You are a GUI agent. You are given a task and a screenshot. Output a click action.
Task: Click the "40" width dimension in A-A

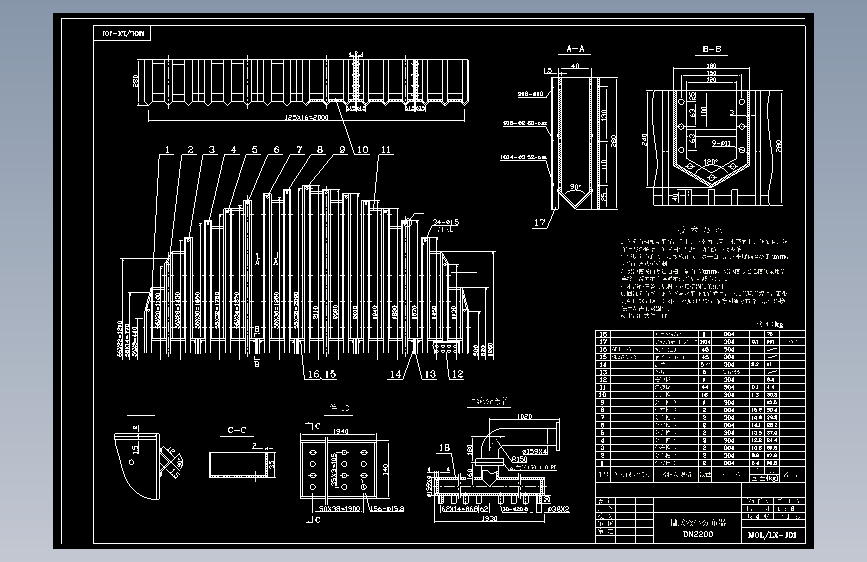[x=575, y=66]
